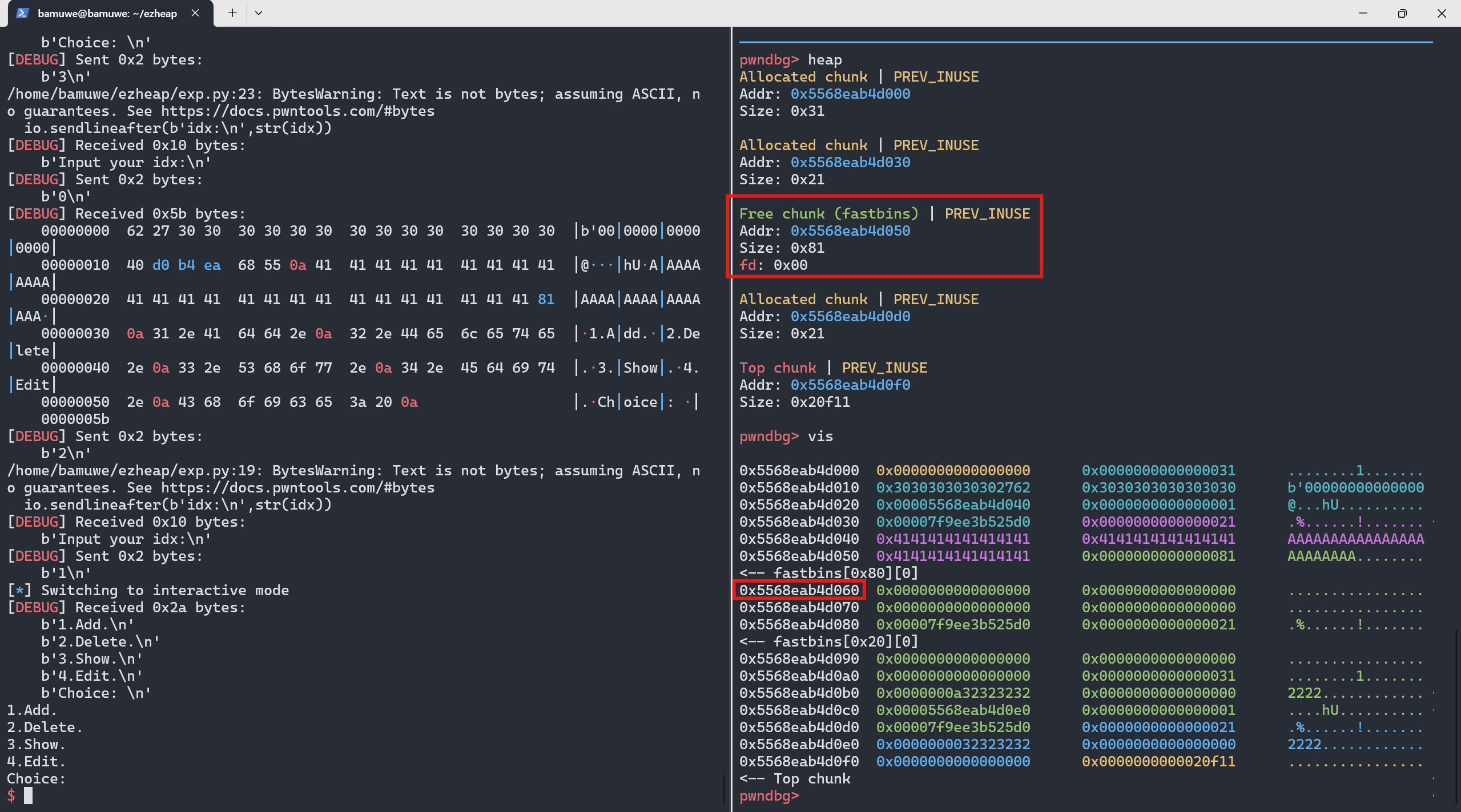Image resolution: width=1461 pixels, height=812 pixels.
Task: Click the plain '3.Show.' menu line
Action: pos(37,744)
